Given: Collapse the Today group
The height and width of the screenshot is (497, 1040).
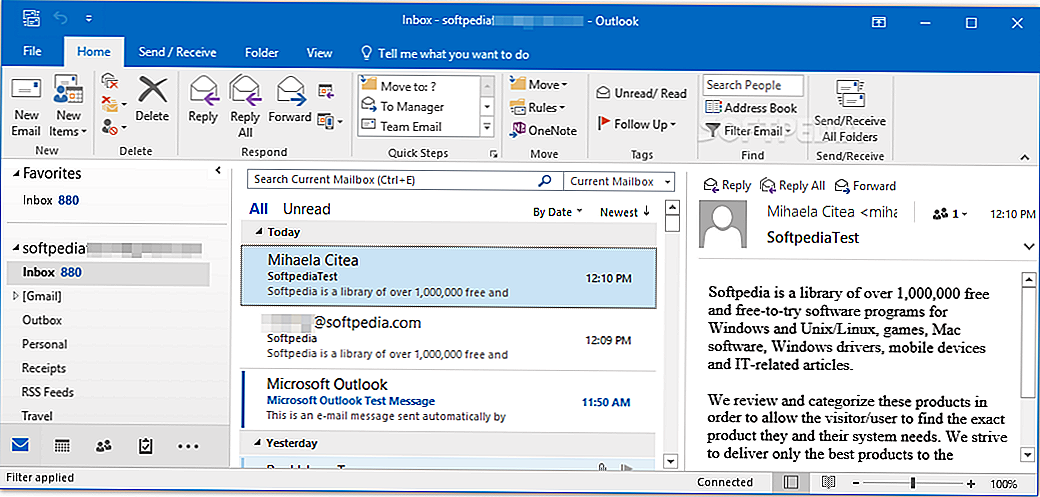Looking at the screenshot, I should pyautogui.click(x=259, y=232).
